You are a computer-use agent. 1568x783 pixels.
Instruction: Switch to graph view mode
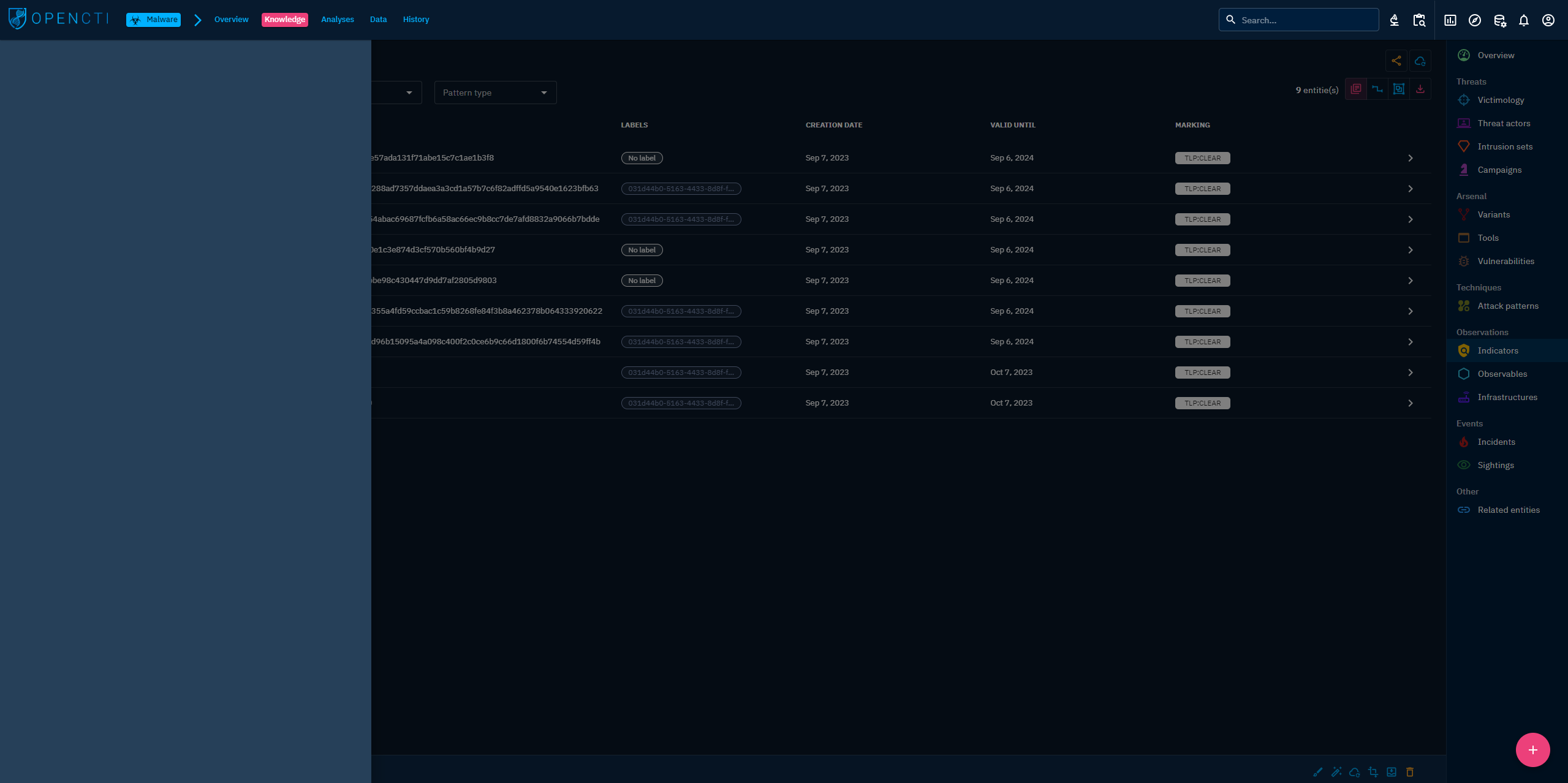click(x=1399, y=89)
